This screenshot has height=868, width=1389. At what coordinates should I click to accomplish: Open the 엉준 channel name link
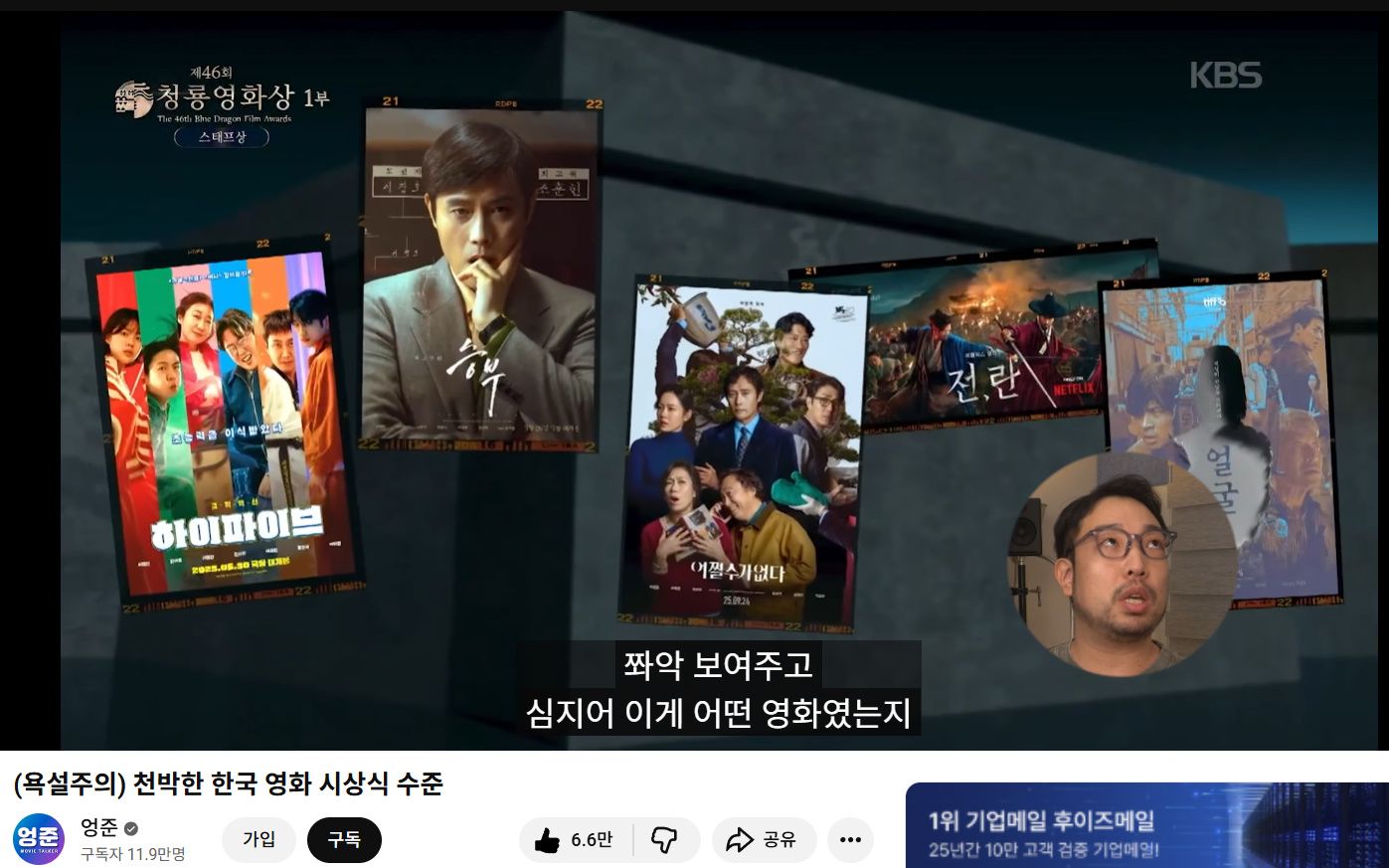pos(98,827)
